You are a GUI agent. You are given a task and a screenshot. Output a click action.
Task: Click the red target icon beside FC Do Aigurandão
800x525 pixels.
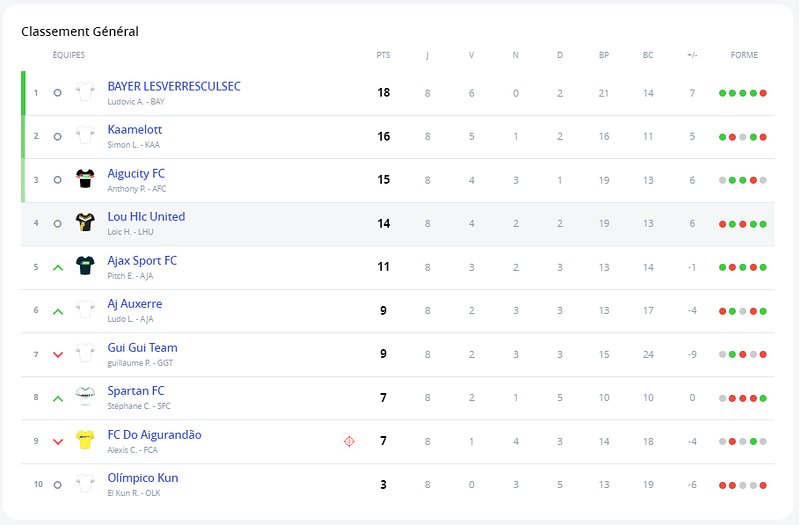[x=349, y=441]
